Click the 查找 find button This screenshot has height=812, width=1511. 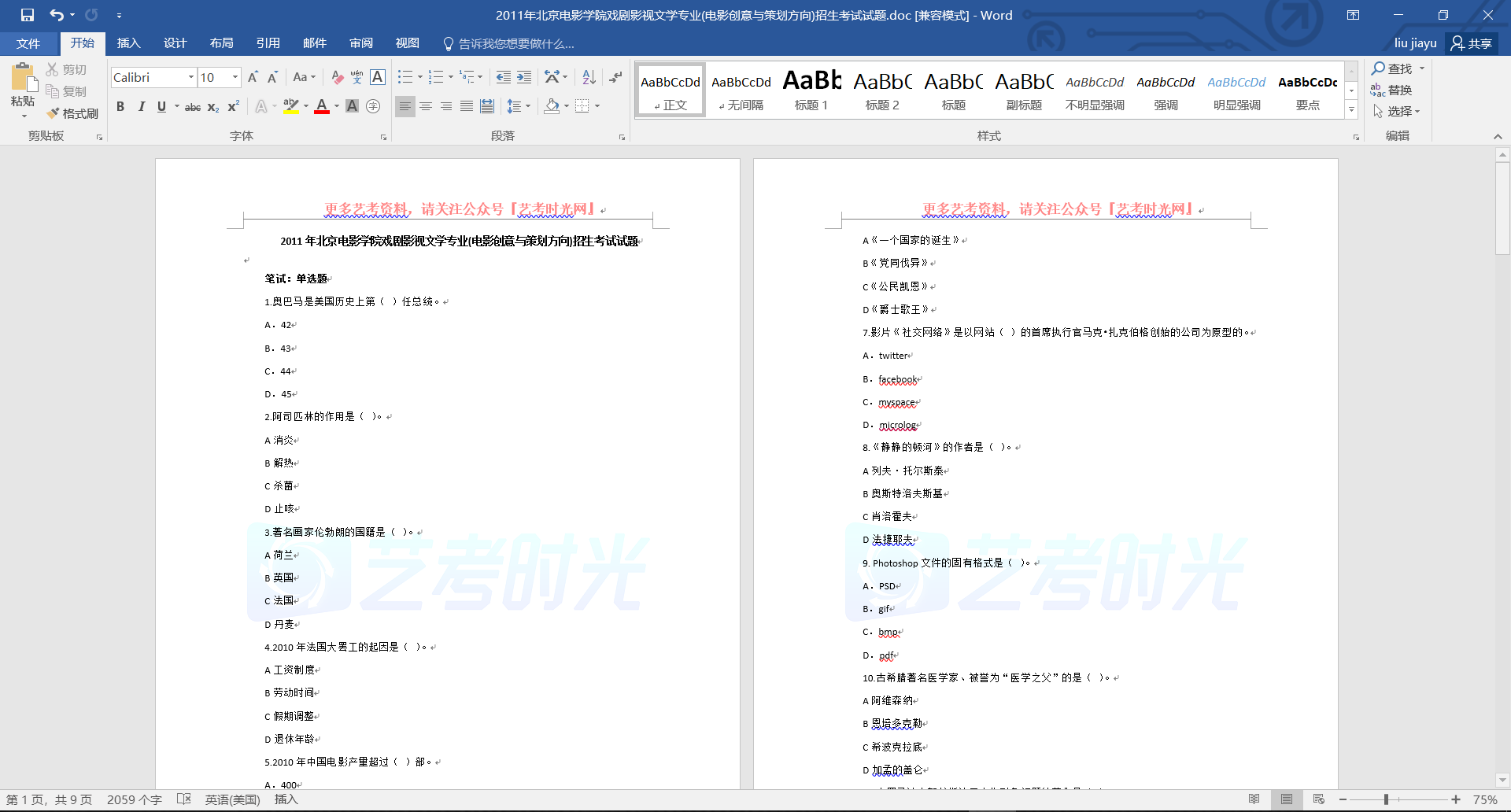pyautogui.click(x=1392, y=68)
